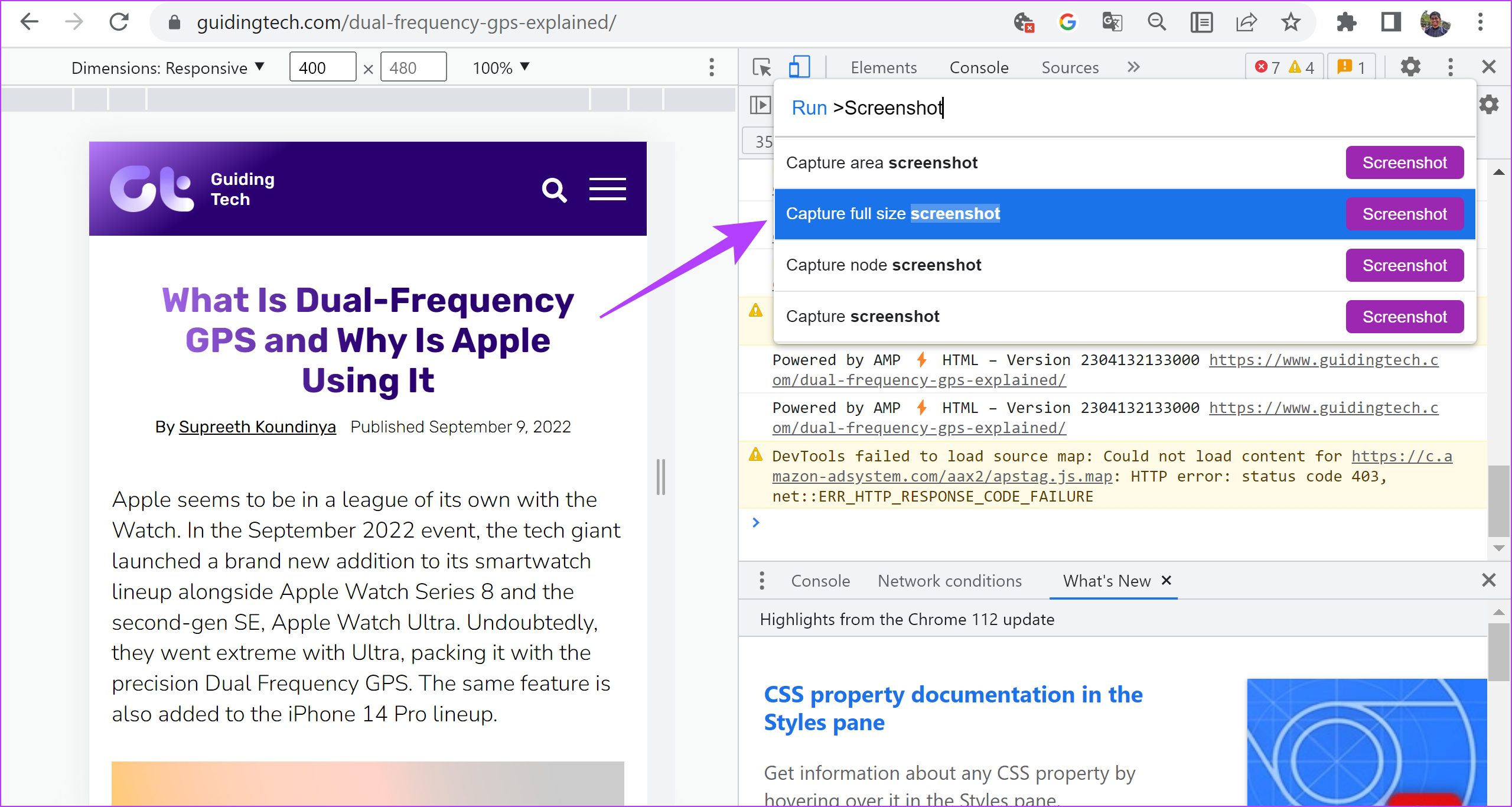Click the Guiding Tech logo
This screenshot has width=1512, height=807.
[x=193, y=189]
